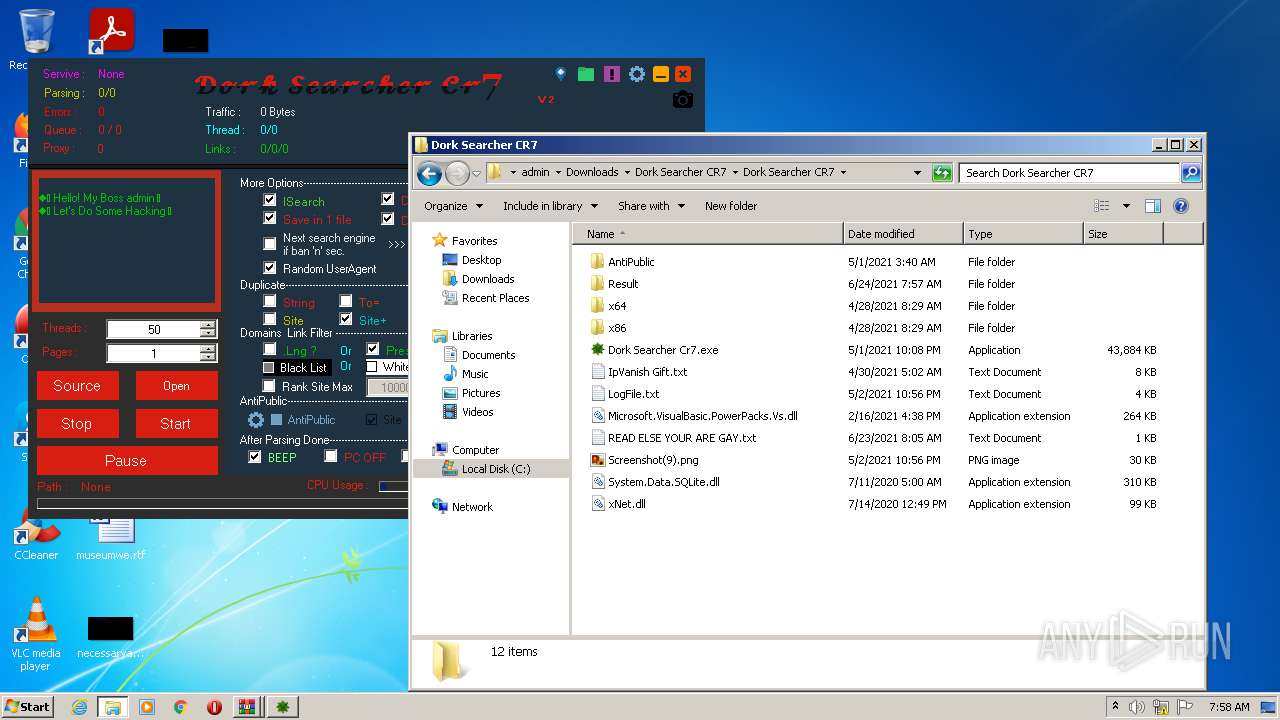This screenshot has height=720, width=1280.
Task: Toggle the Site+ duplicate checkbox
Action: [x=346, y=319]
